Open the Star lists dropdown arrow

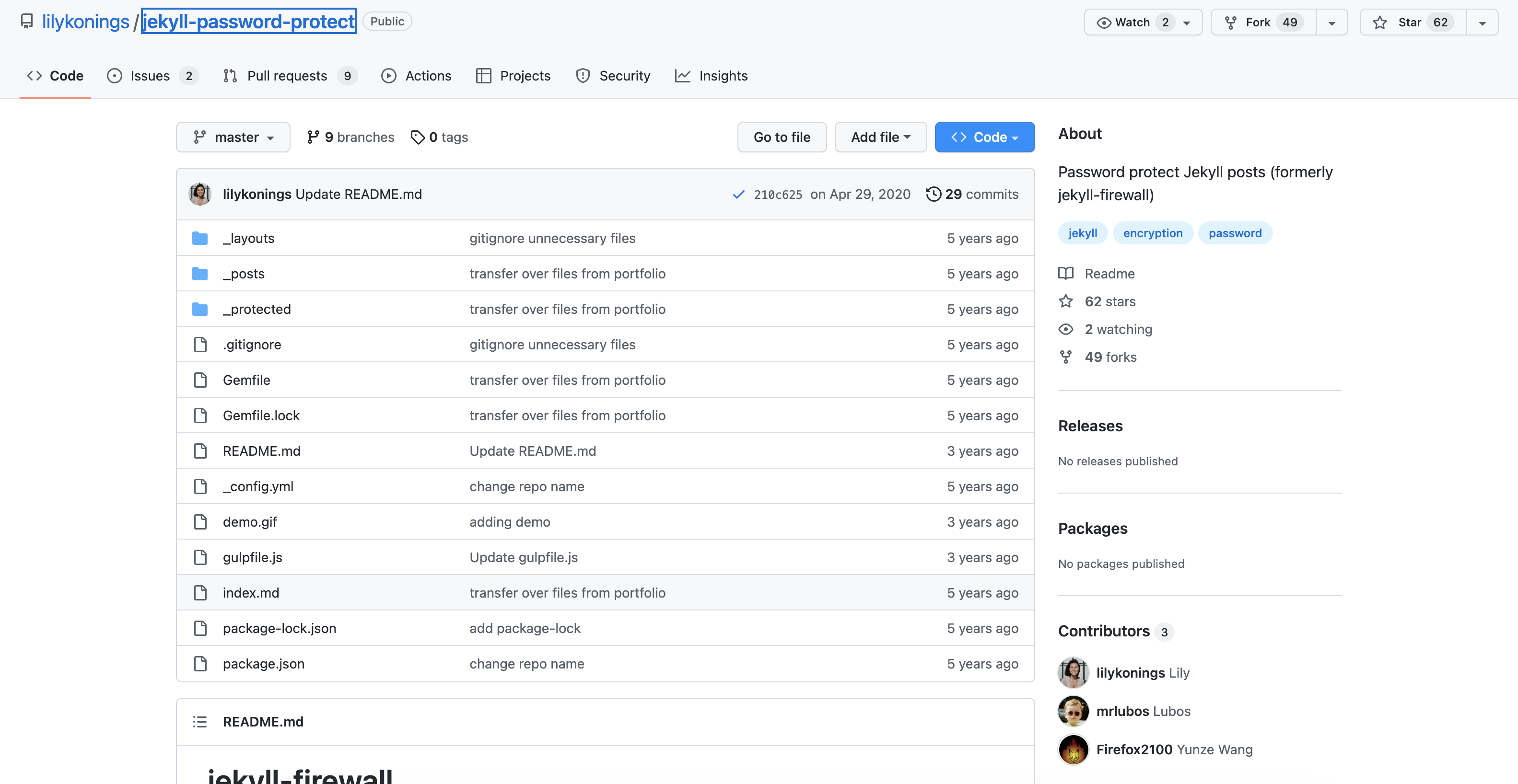1483,23
